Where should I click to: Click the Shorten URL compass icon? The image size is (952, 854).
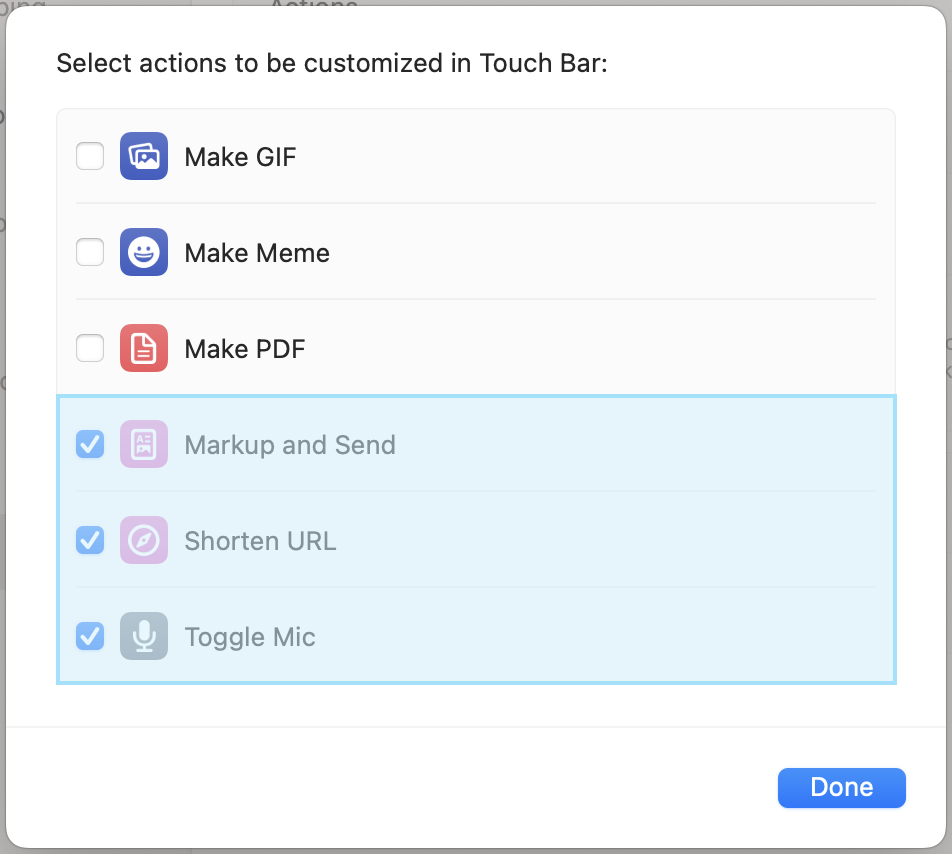point(144,541)
